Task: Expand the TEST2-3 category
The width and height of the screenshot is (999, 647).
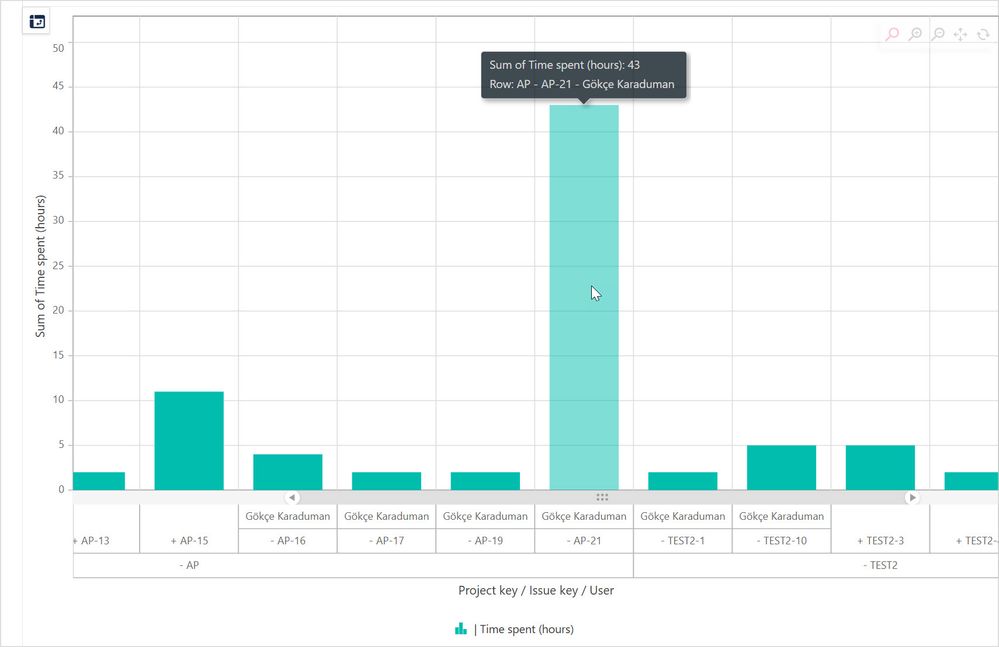Action: (880, 540)
